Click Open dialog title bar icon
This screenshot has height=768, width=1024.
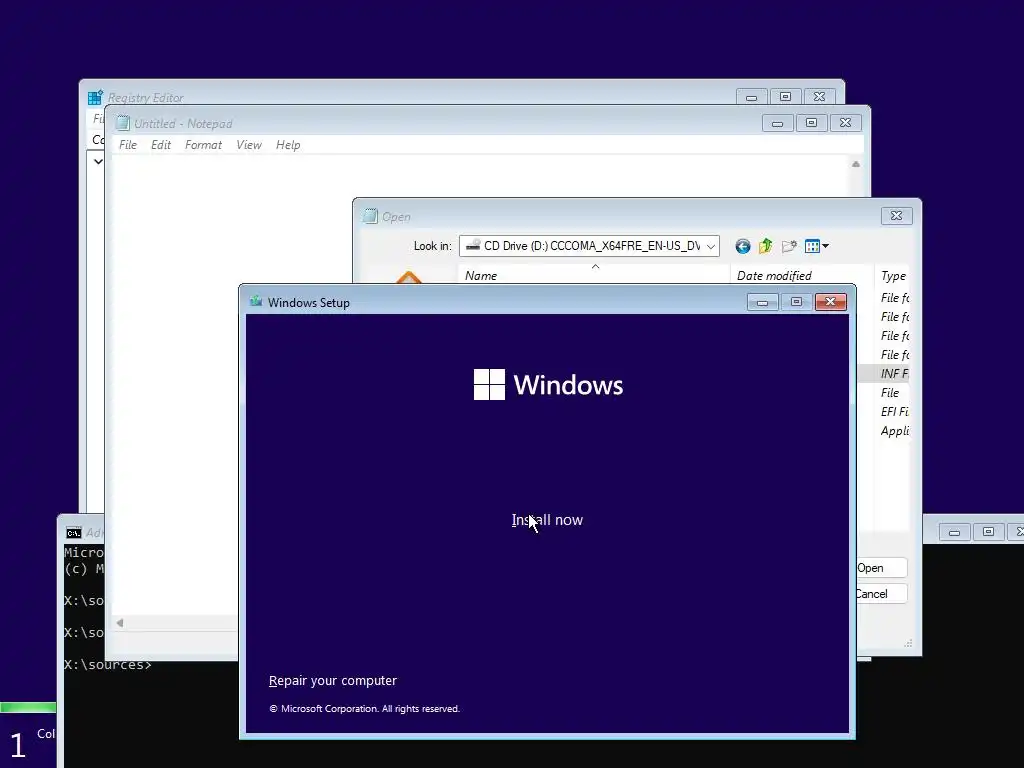(370, 216)
